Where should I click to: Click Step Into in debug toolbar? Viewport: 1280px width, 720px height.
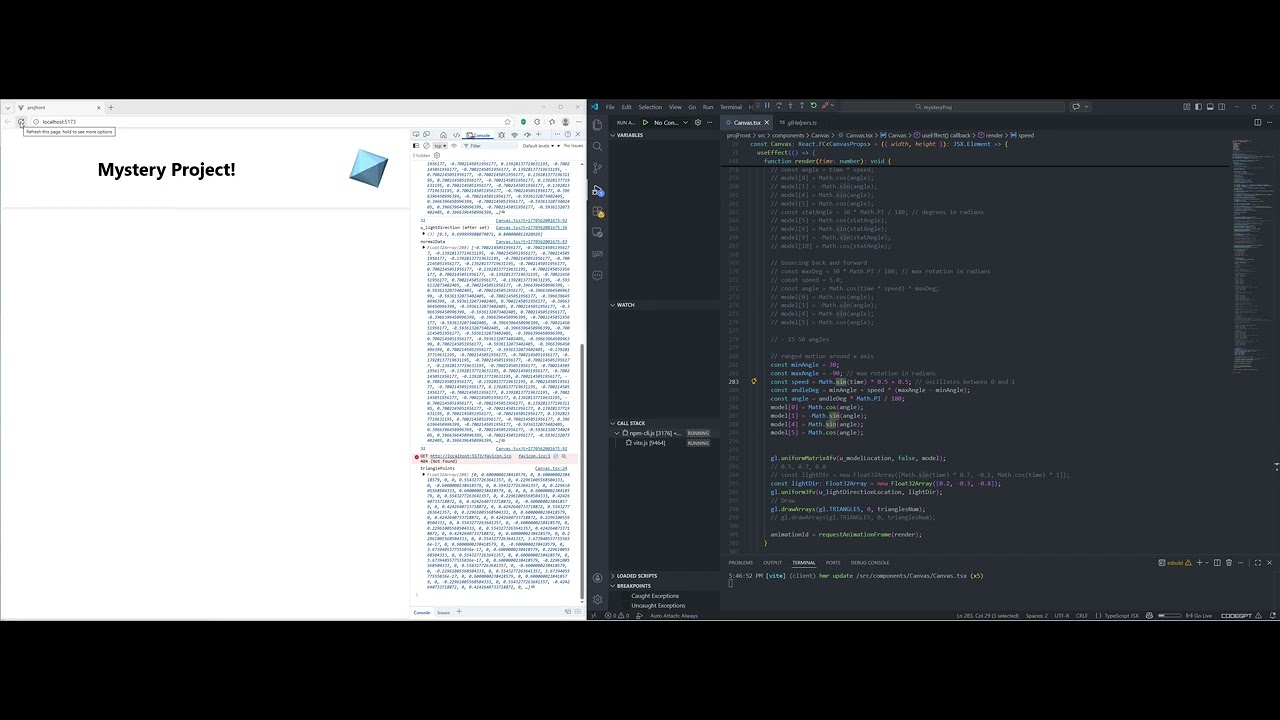pyautogui.click(x=790, y=105)
